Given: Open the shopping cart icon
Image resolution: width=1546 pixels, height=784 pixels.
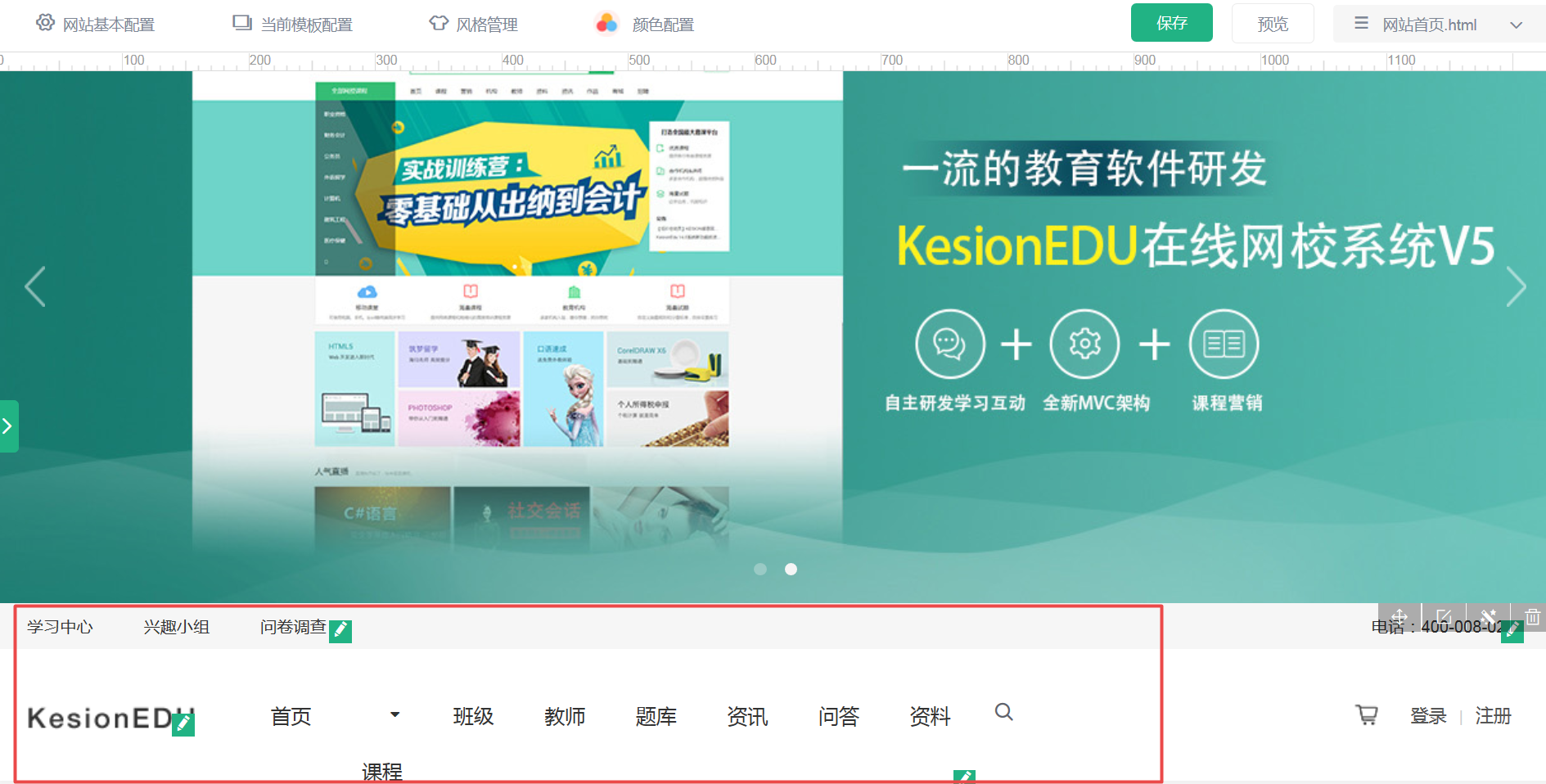Looking at the screenshot, I should pyautogui.click(x=1366, y=714).
